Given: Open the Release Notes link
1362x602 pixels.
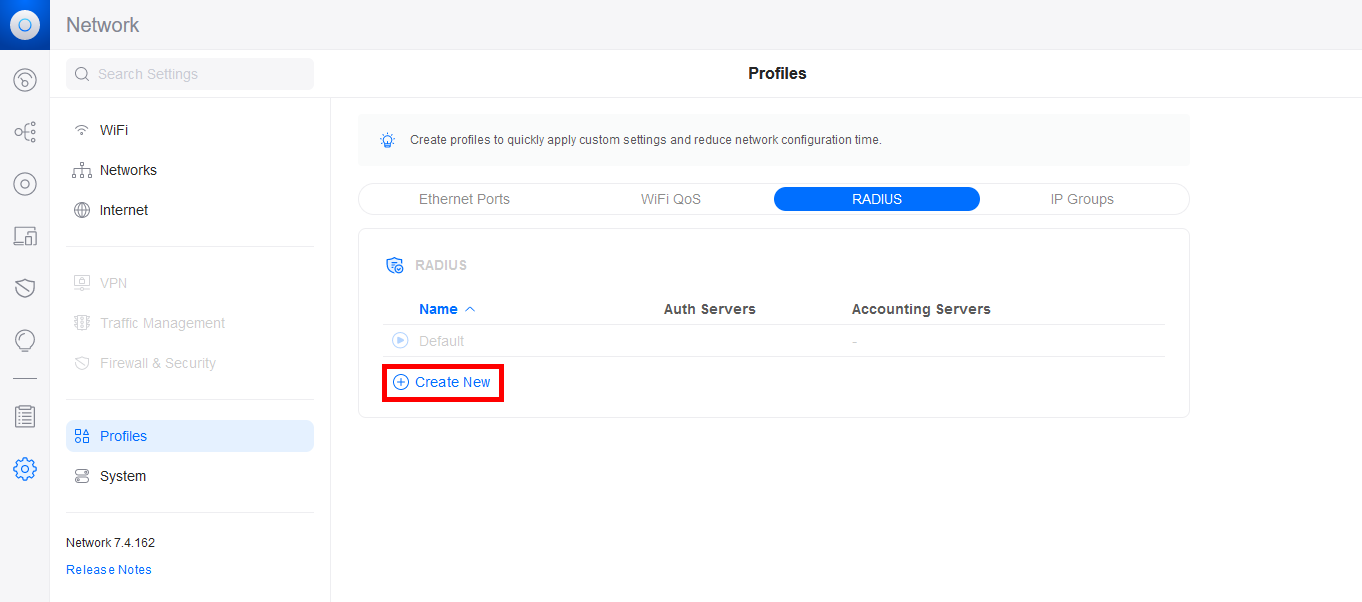Looking at the screenshot, I should tap(108, 569).
